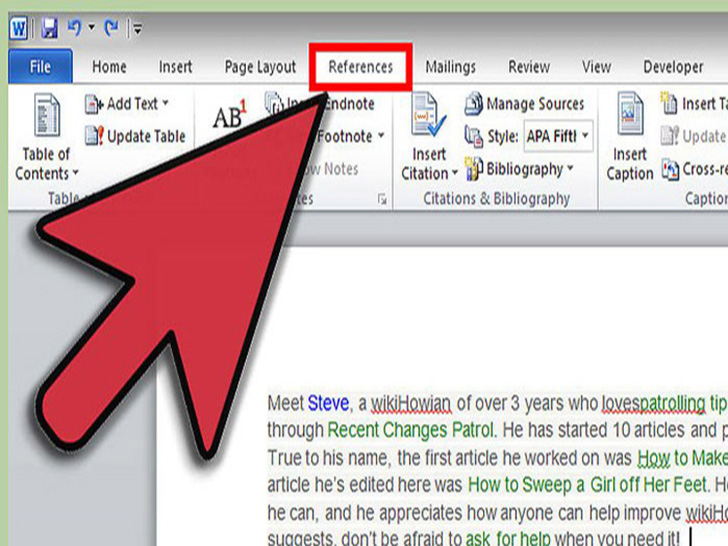The height and width of the screenshot is (546, 728).
Task: Click the Show Notes button
Action: click(x=330, y=169)
